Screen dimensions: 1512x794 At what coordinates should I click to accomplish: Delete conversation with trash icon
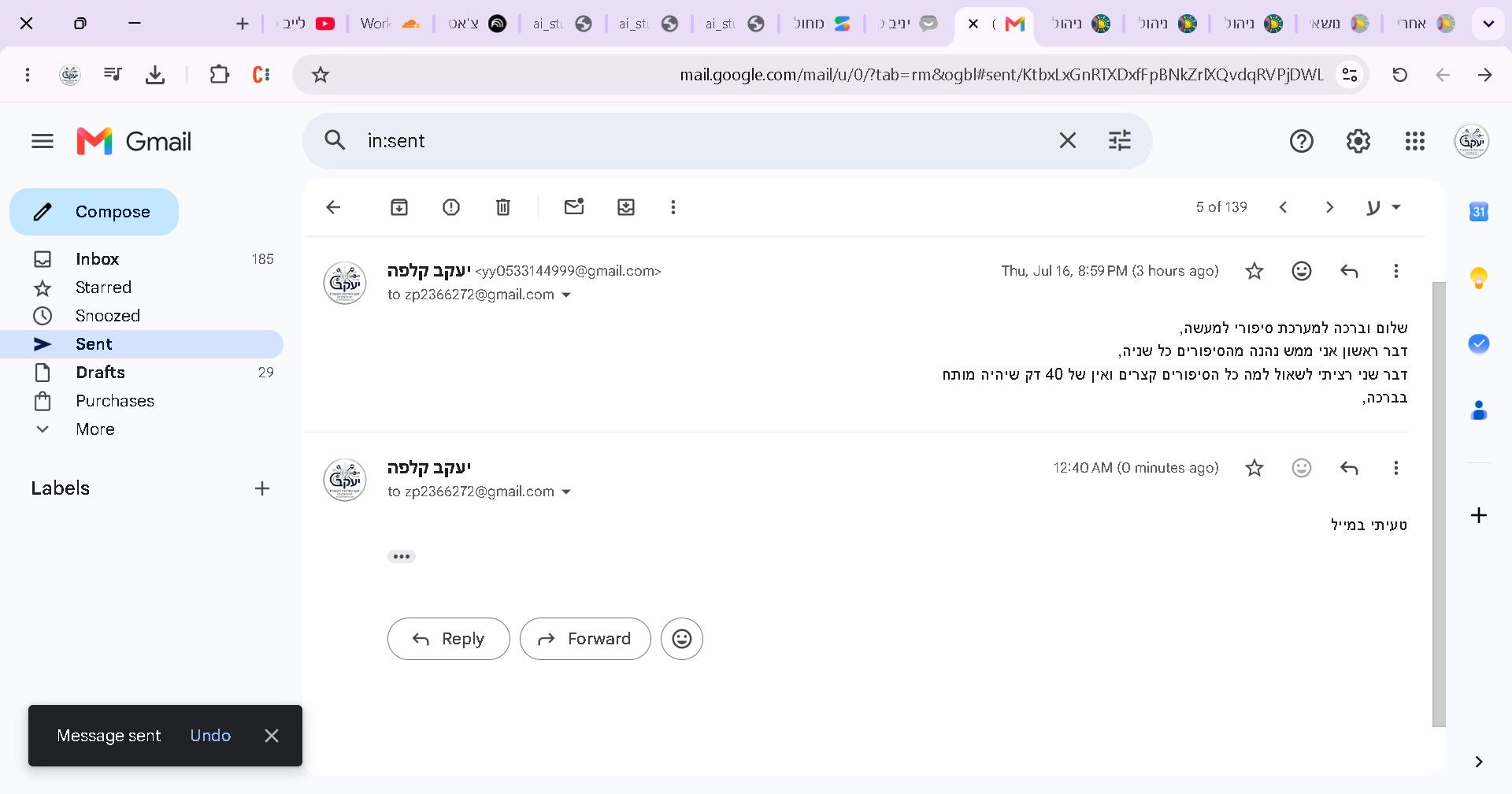503,207
